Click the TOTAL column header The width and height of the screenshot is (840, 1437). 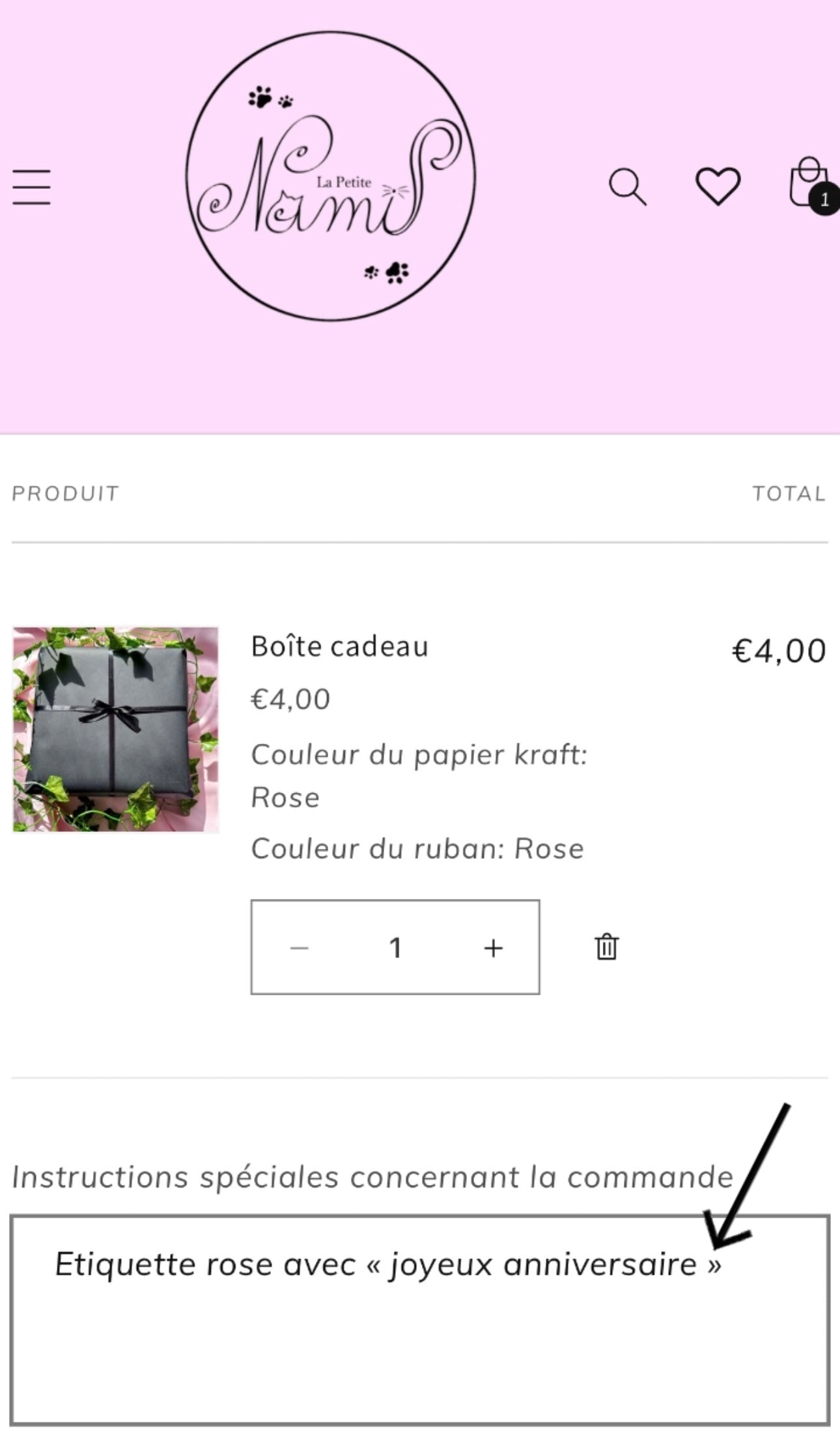coord(789,493)
